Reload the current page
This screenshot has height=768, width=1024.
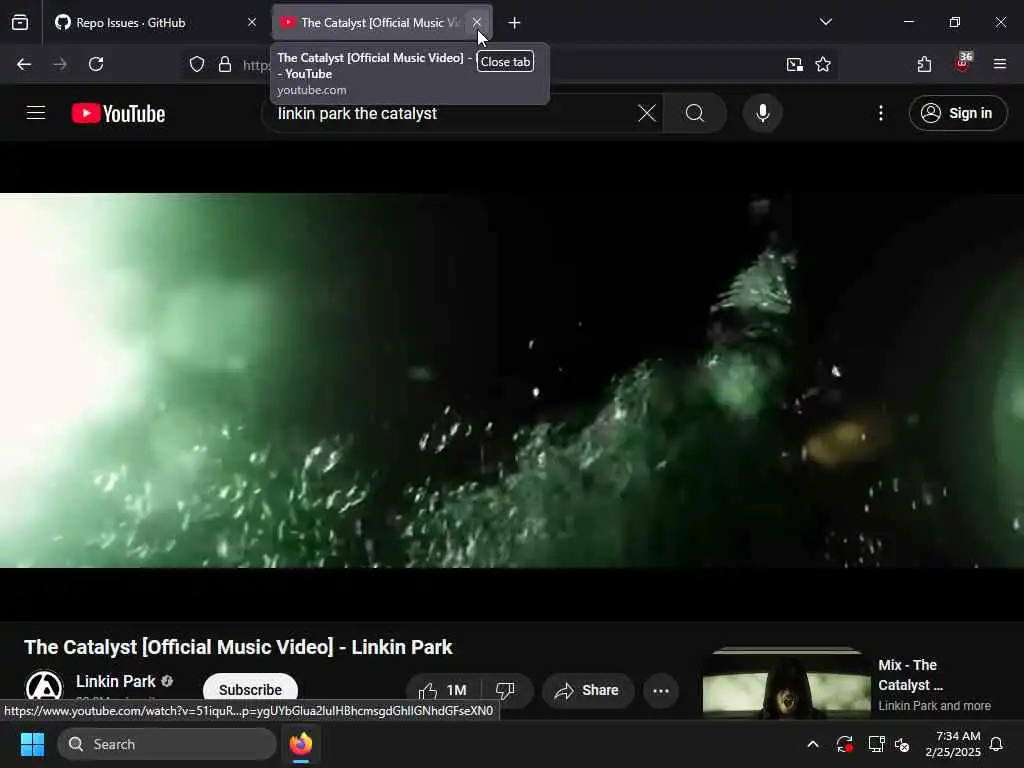click(x=96, y=64)
